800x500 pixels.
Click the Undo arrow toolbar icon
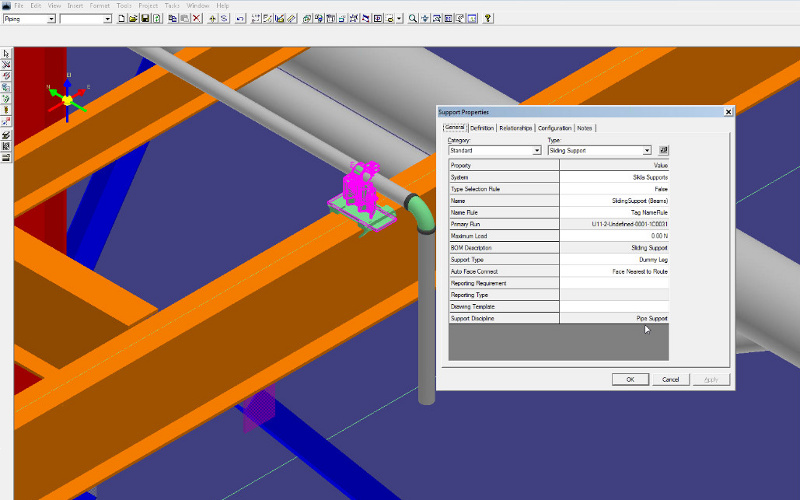tap(240, 18)
